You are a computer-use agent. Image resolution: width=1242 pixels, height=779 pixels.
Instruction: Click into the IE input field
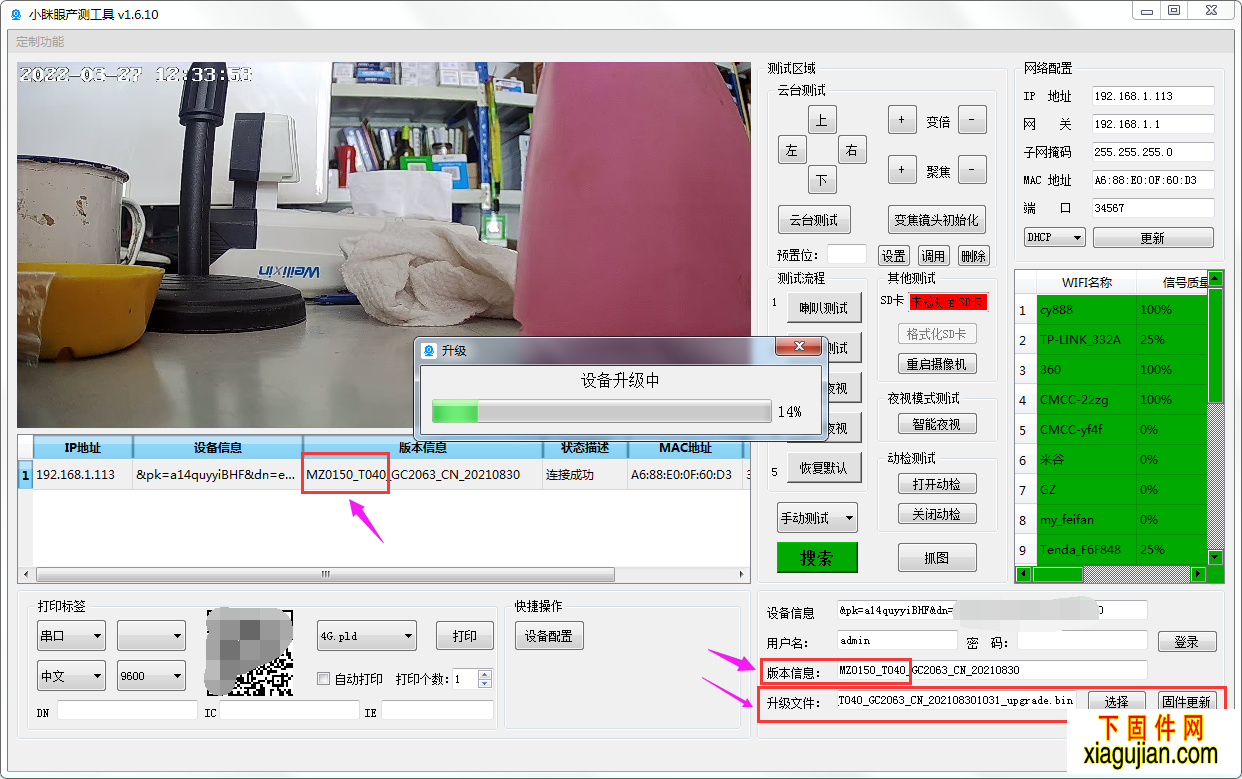[437, 710]
